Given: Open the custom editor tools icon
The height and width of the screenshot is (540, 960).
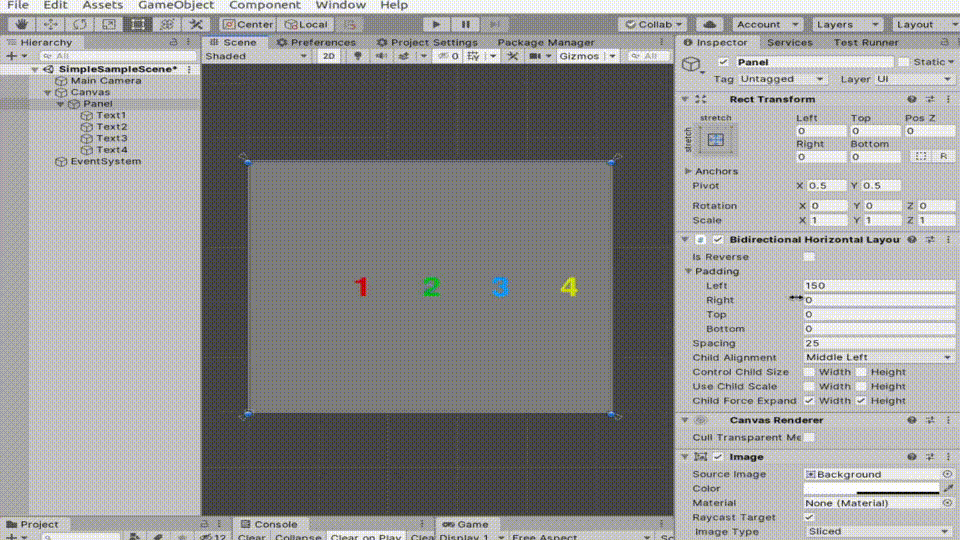Looking at the screenshot, I should pyautogui.click(x=196, y=24).
